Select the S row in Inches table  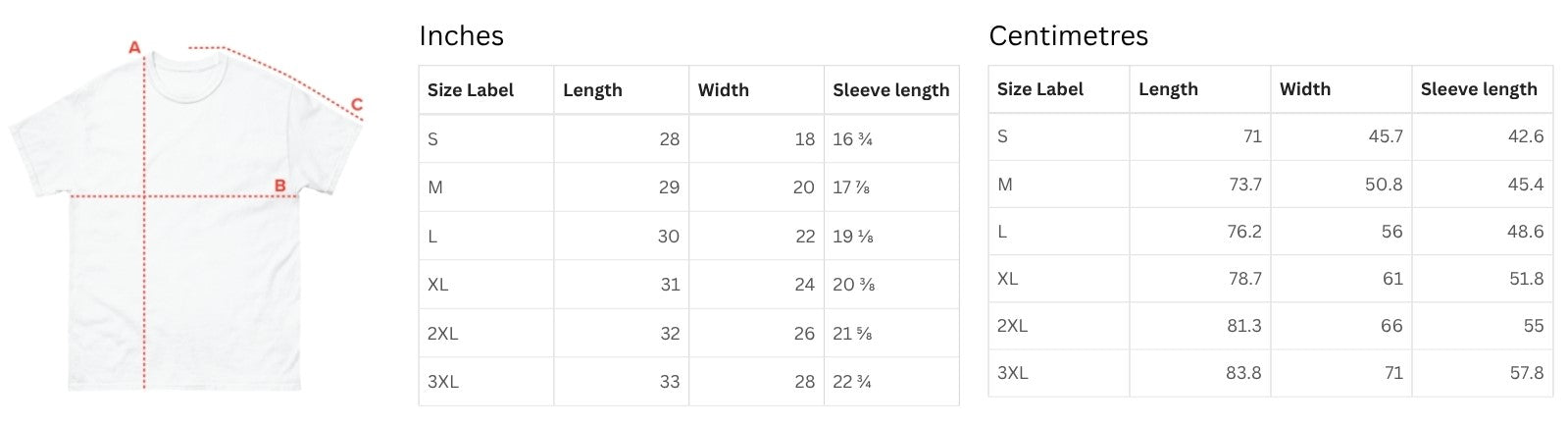pyautogui.click(x=688, y=139)
